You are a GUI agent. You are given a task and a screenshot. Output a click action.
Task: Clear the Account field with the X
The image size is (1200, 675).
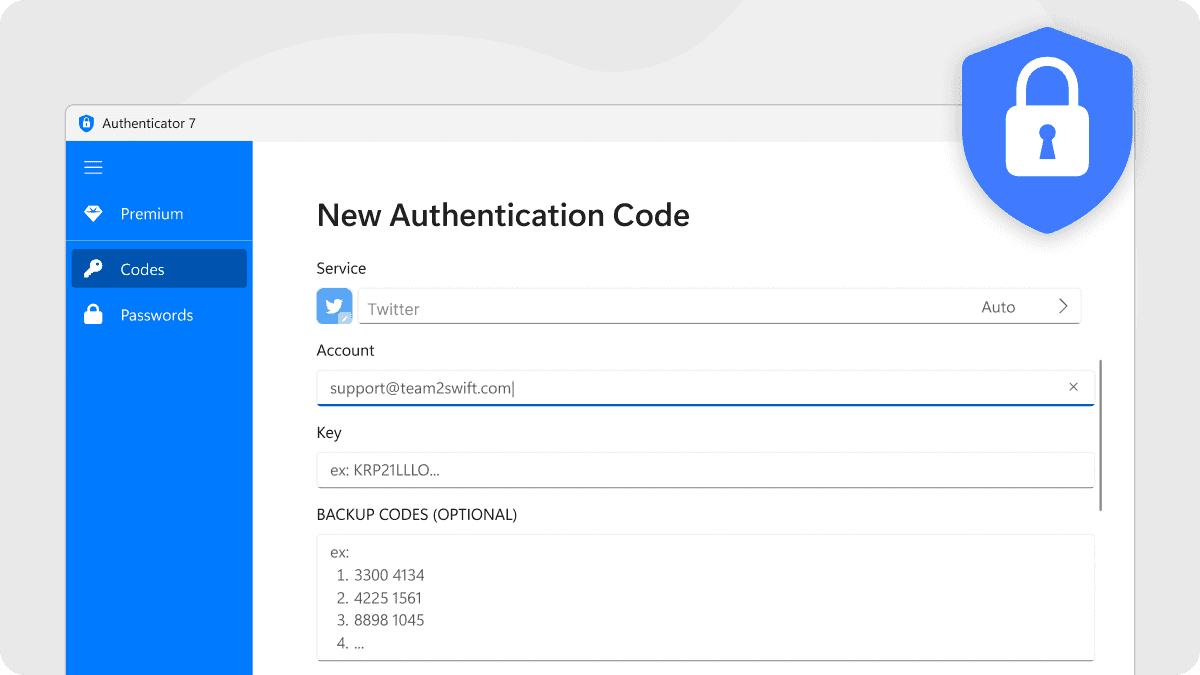point(1073,387)
